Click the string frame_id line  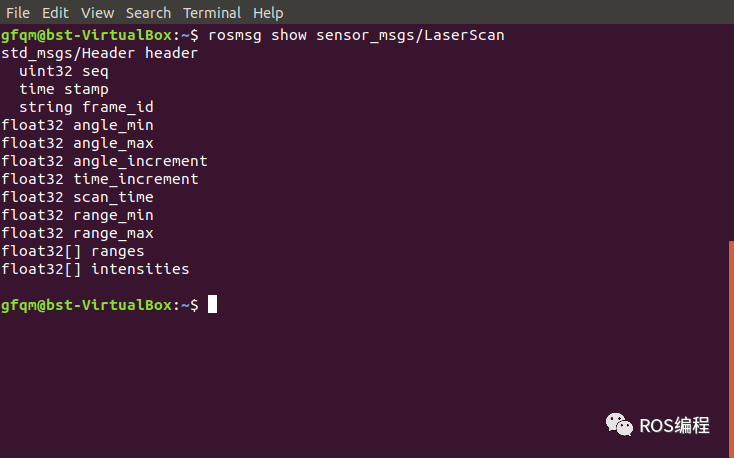coord(86,107)
